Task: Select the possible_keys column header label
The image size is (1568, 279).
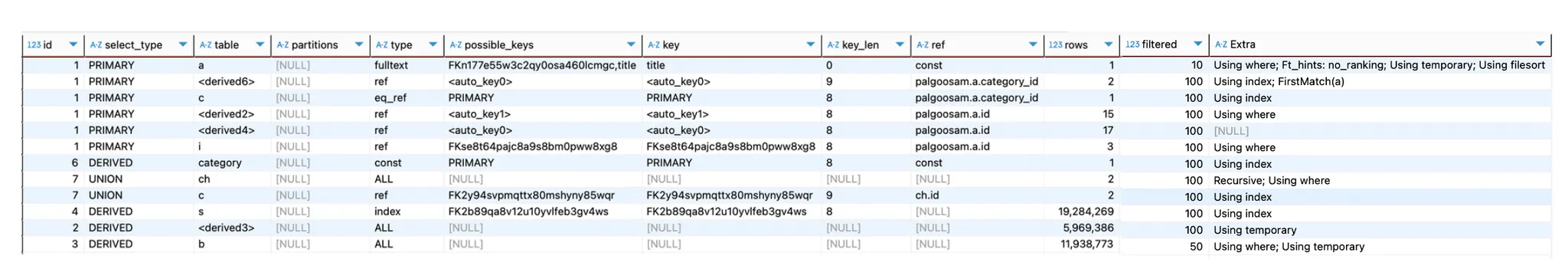Action: [x=499, y=45]
